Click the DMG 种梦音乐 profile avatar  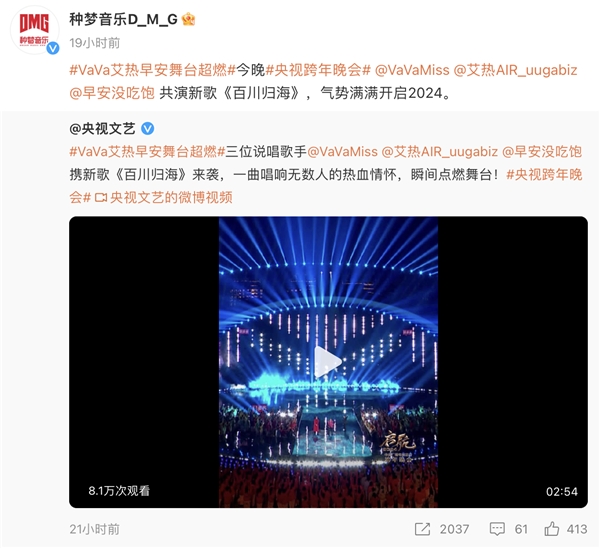click(34, 30)
